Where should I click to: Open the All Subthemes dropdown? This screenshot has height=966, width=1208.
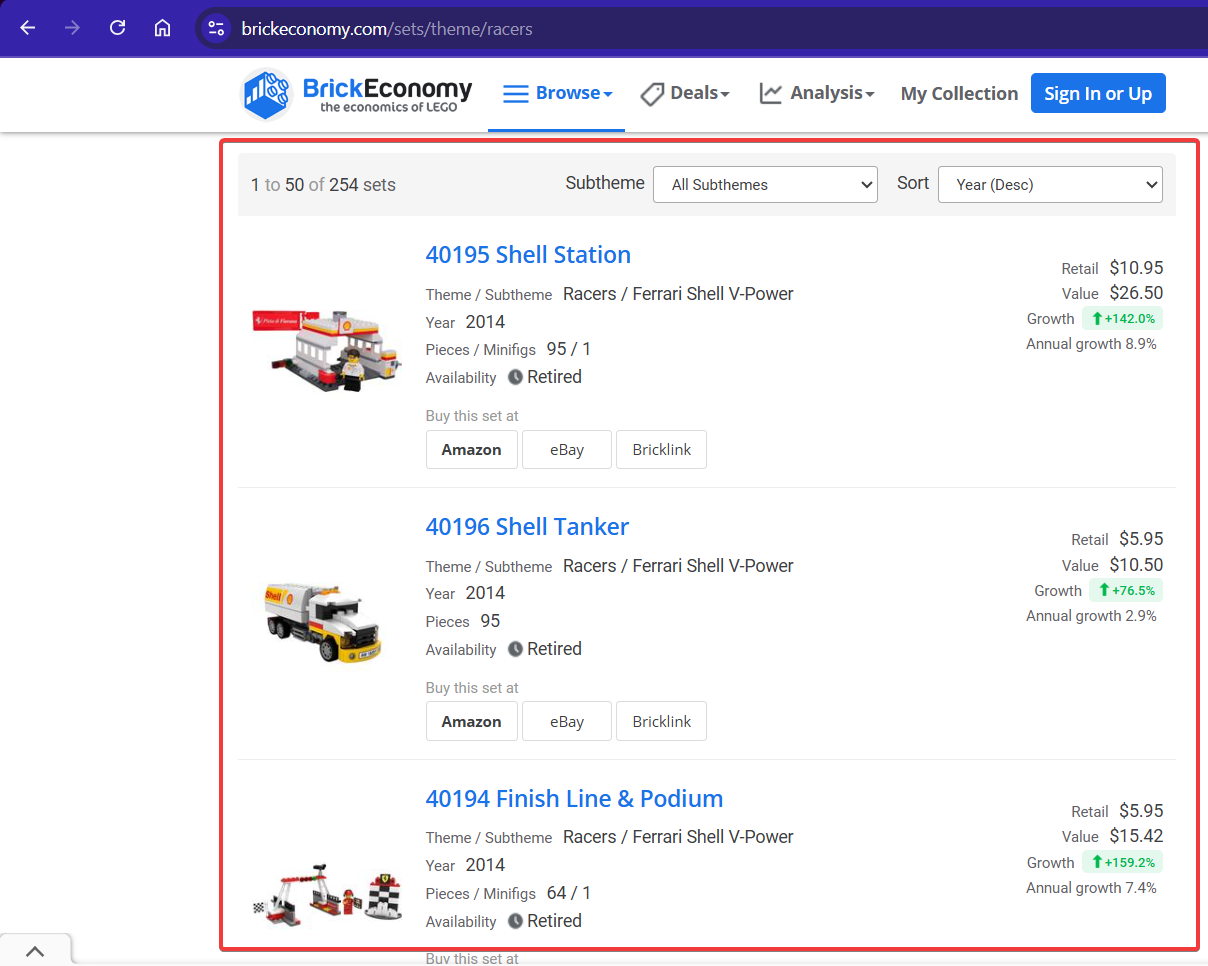(x=765, y=184)
